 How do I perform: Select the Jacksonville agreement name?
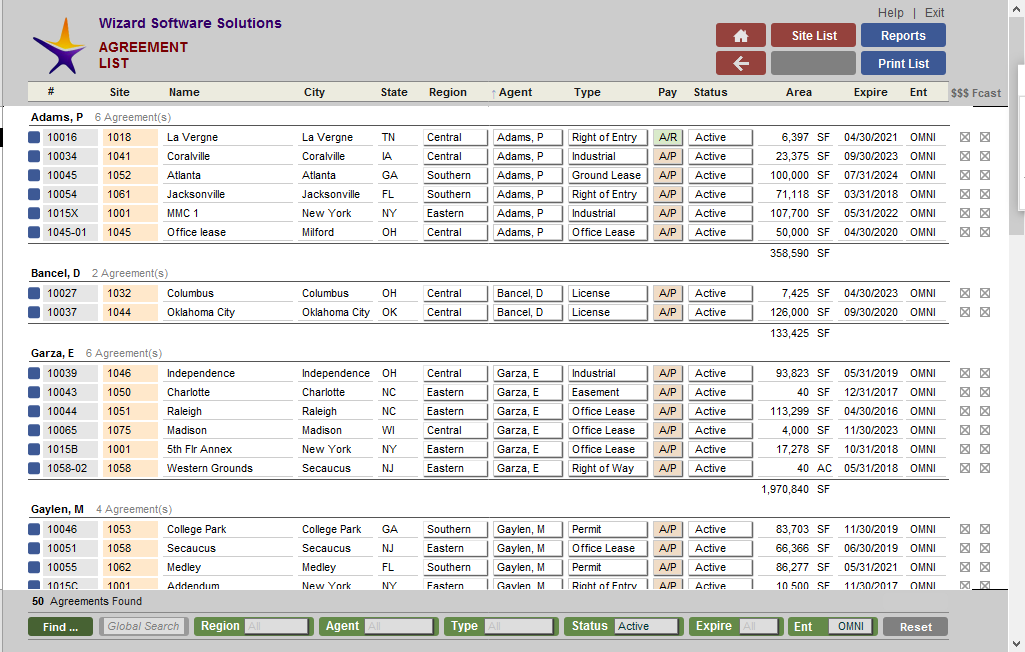[x=227, y=194]
